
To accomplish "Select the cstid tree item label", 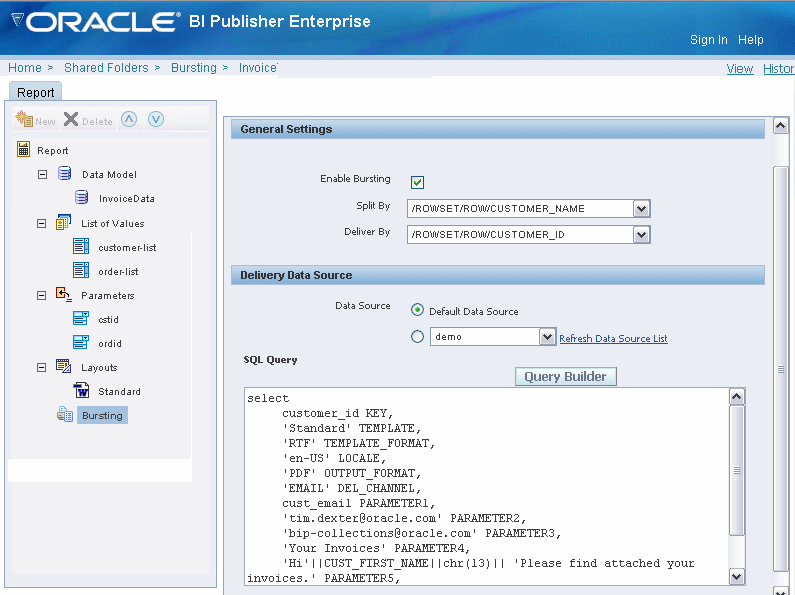I will click(109, 319).
